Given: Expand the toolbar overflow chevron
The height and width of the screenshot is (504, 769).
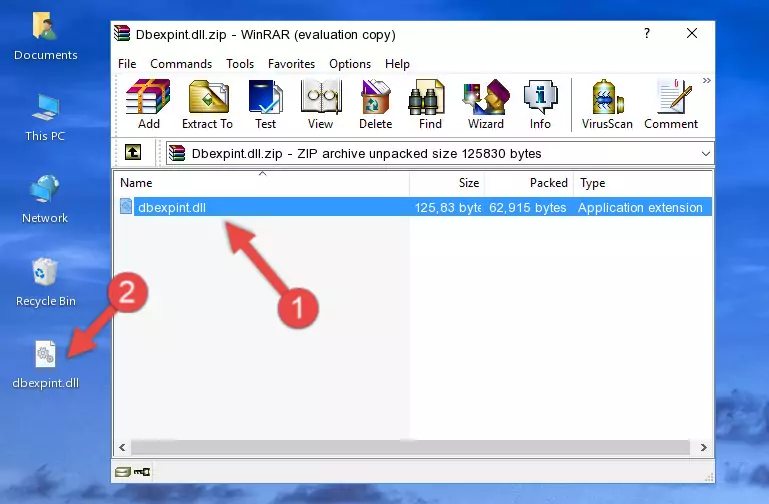Looking at the screenshot, I should click(x=706, y=80).
